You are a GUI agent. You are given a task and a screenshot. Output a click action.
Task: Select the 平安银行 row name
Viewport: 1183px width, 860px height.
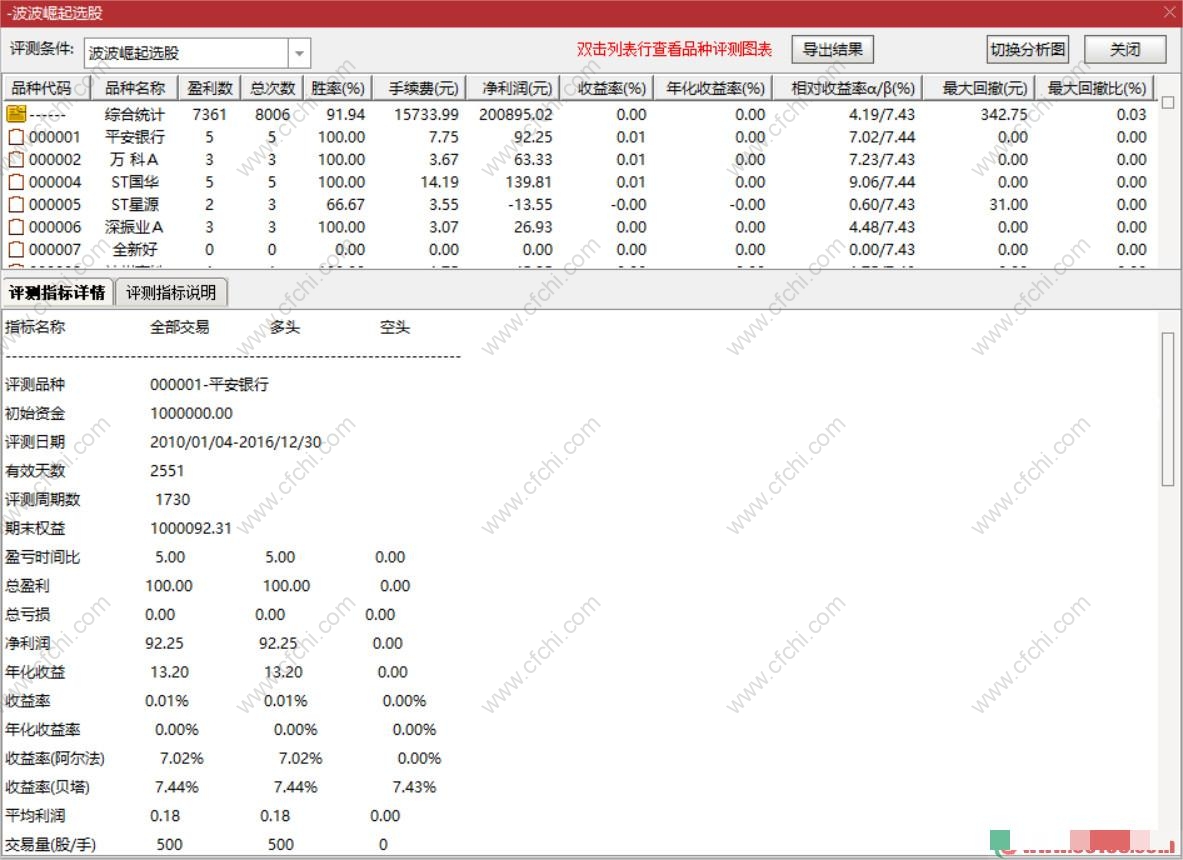(x=134, y=137)
